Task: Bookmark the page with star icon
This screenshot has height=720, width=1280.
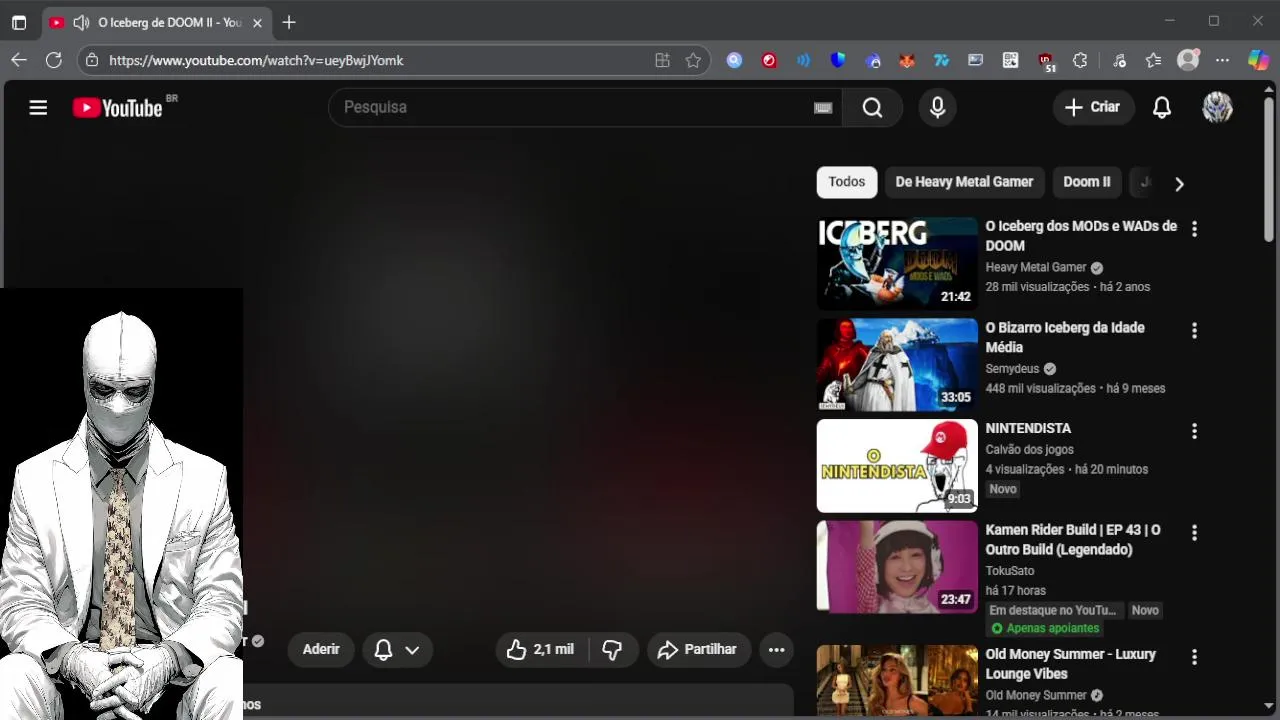Action: [693, 60]
